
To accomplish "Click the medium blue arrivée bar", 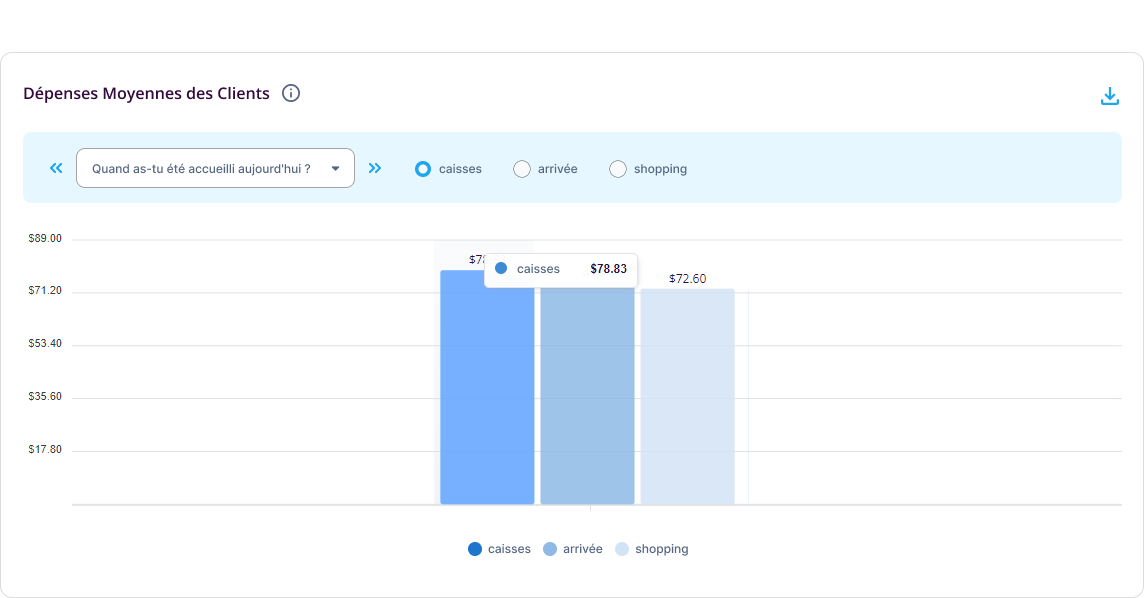I will point(587,395).
